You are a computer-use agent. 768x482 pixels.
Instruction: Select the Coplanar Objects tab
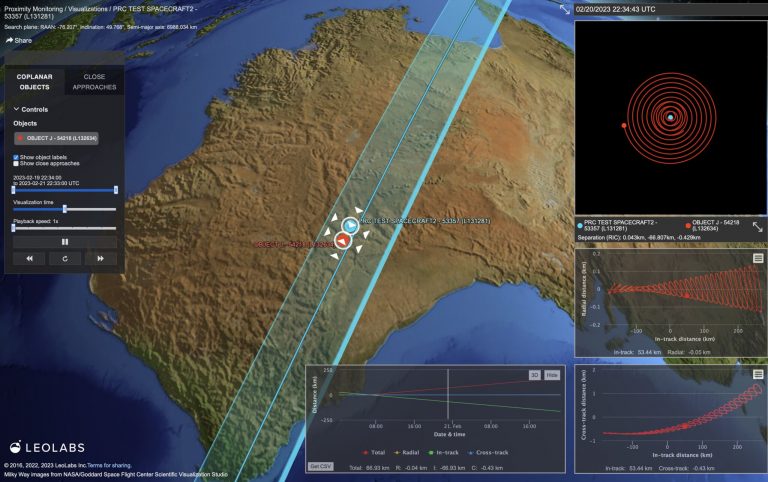pyautogui.click(x=35, y=81)
